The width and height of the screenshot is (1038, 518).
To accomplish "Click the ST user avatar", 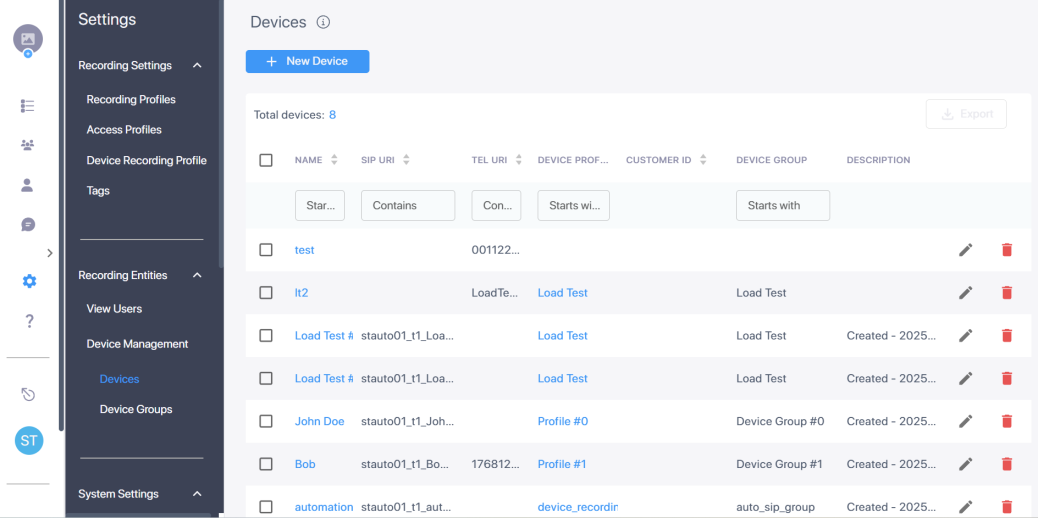I will point(29,440).
